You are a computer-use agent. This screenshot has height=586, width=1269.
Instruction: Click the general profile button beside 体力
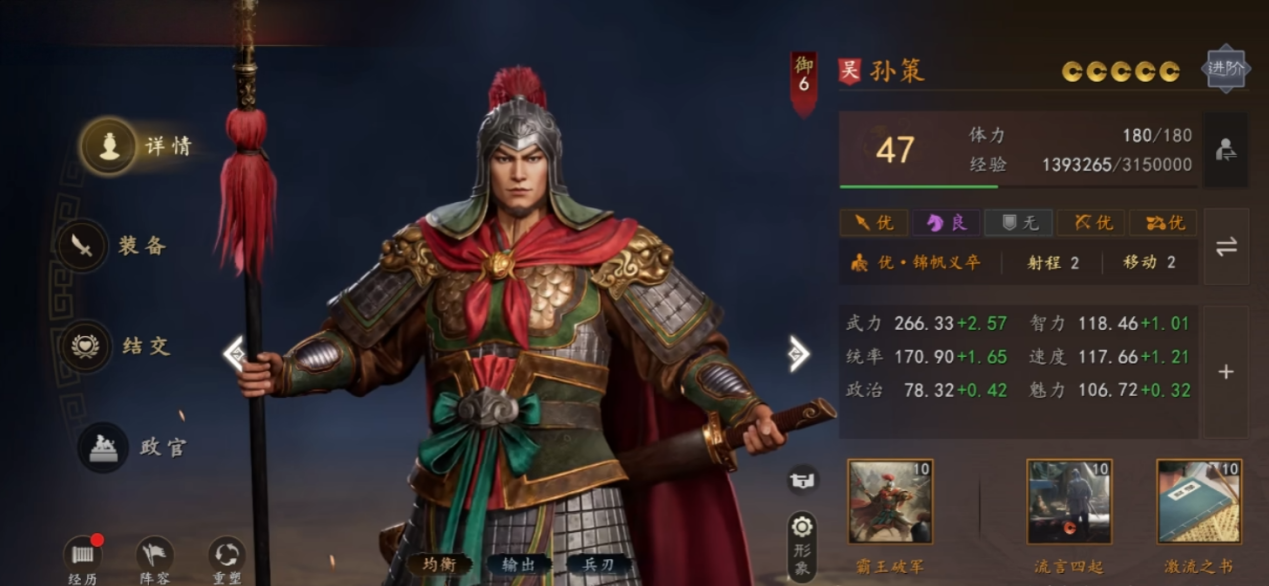coord(1226,150)
